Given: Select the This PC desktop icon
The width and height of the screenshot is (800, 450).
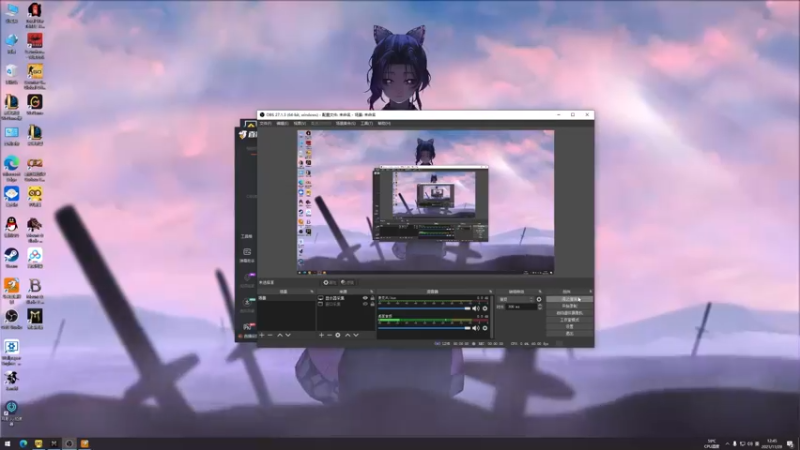Looking at the screenshot, I should (x=12, y=13).
